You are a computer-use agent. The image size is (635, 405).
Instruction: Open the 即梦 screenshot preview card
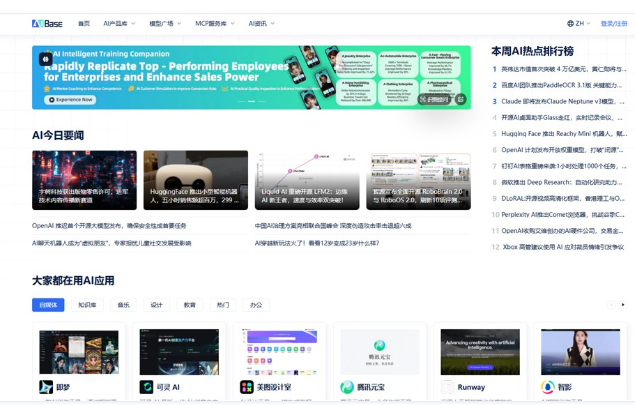(79, 352)
